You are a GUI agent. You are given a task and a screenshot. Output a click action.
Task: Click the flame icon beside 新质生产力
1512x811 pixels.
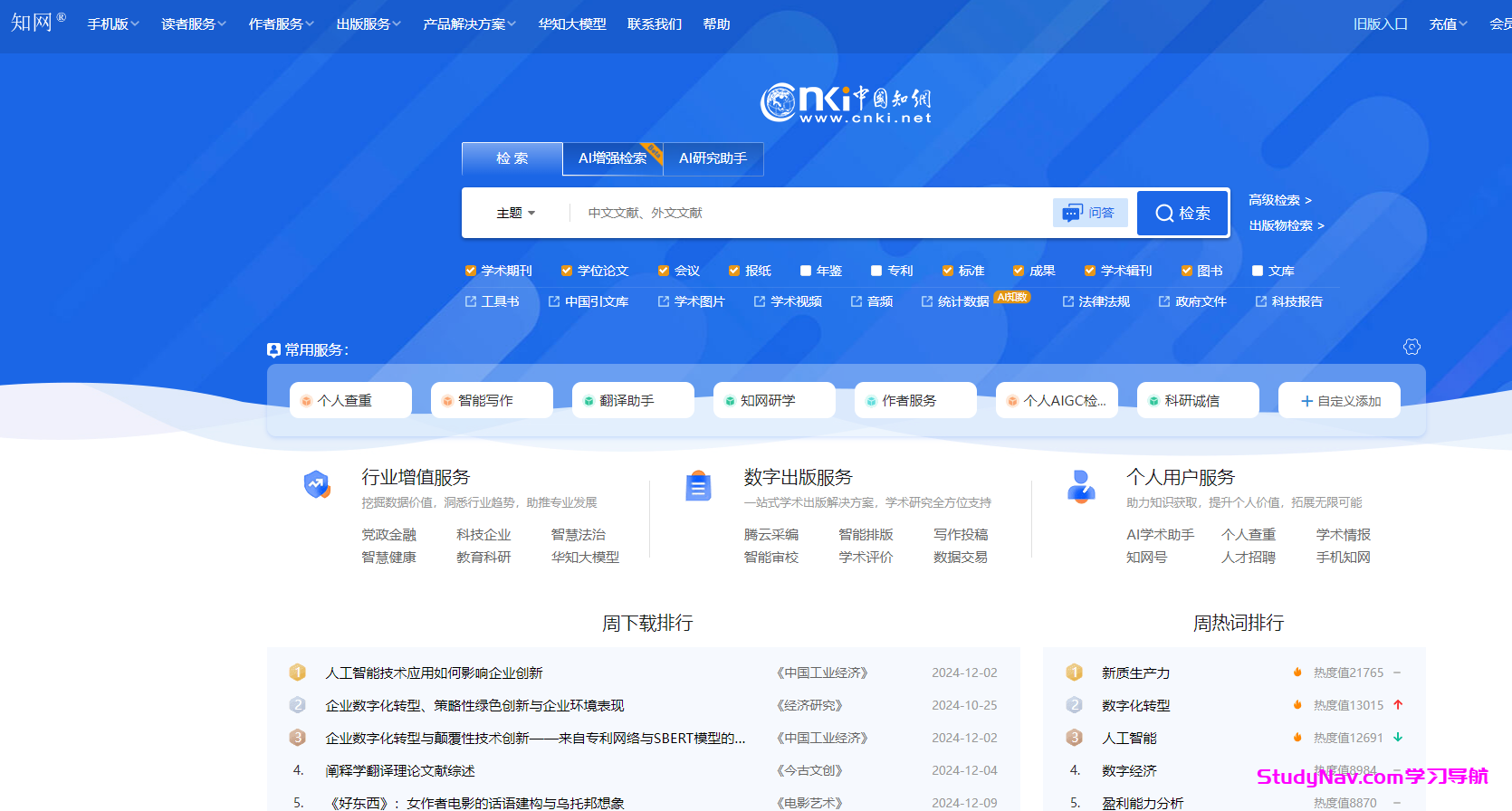[x=1297, y=673]
